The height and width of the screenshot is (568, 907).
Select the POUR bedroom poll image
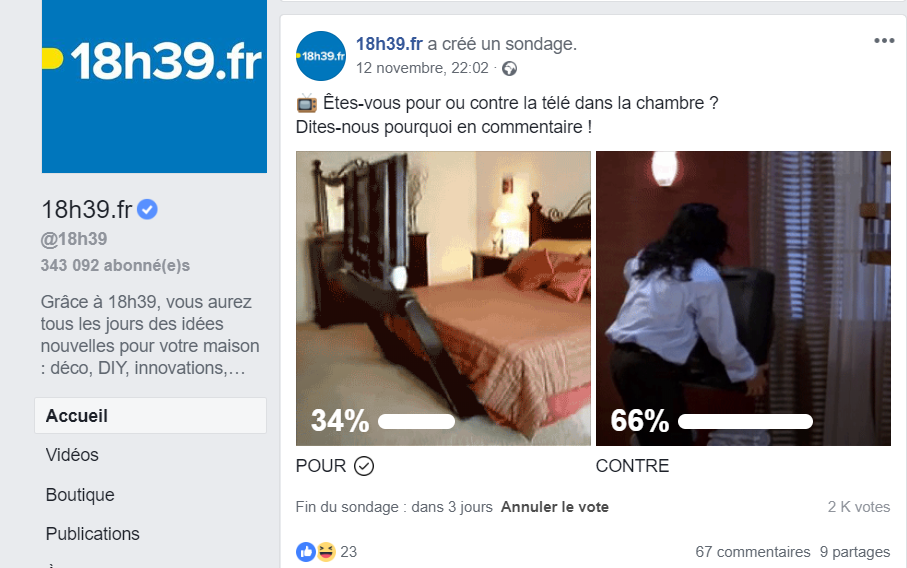pyautogui.click(x=444, y=298)
